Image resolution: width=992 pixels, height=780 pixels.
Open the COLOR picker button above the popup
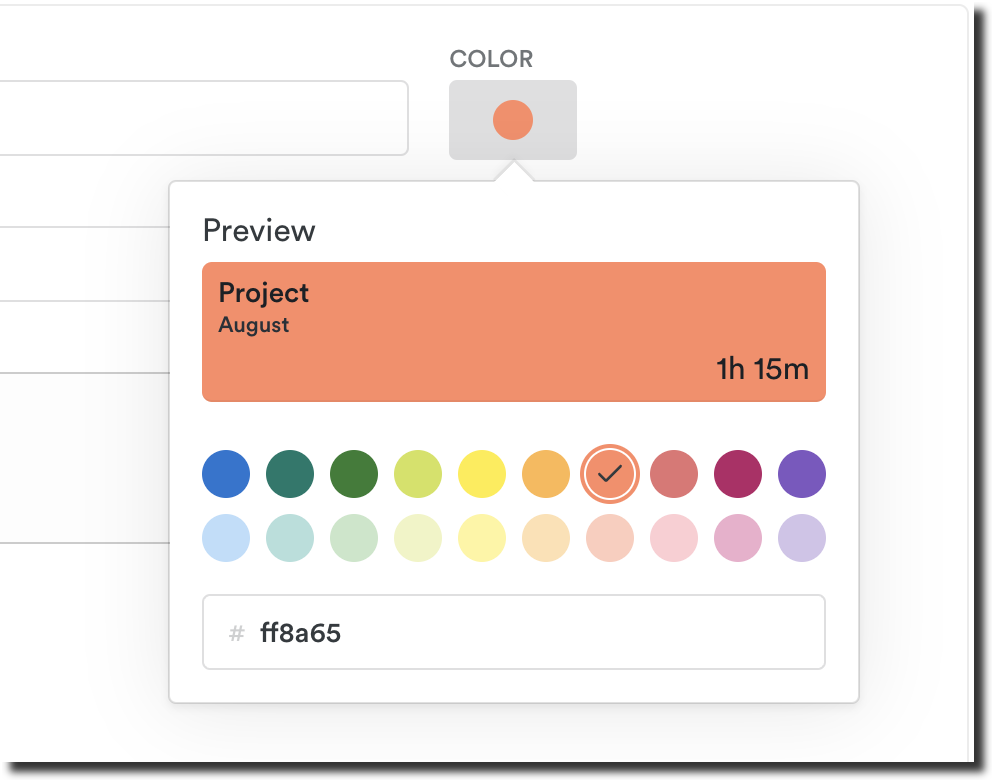tap(512, 118)
